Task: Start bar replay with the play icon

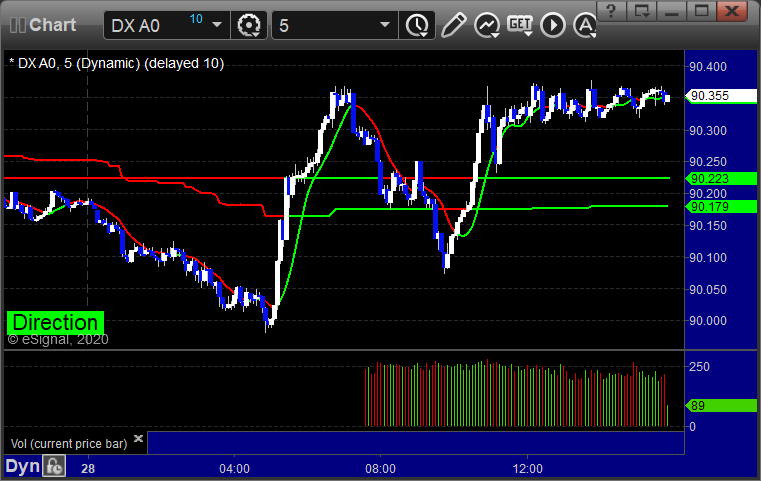Action: 553,25
